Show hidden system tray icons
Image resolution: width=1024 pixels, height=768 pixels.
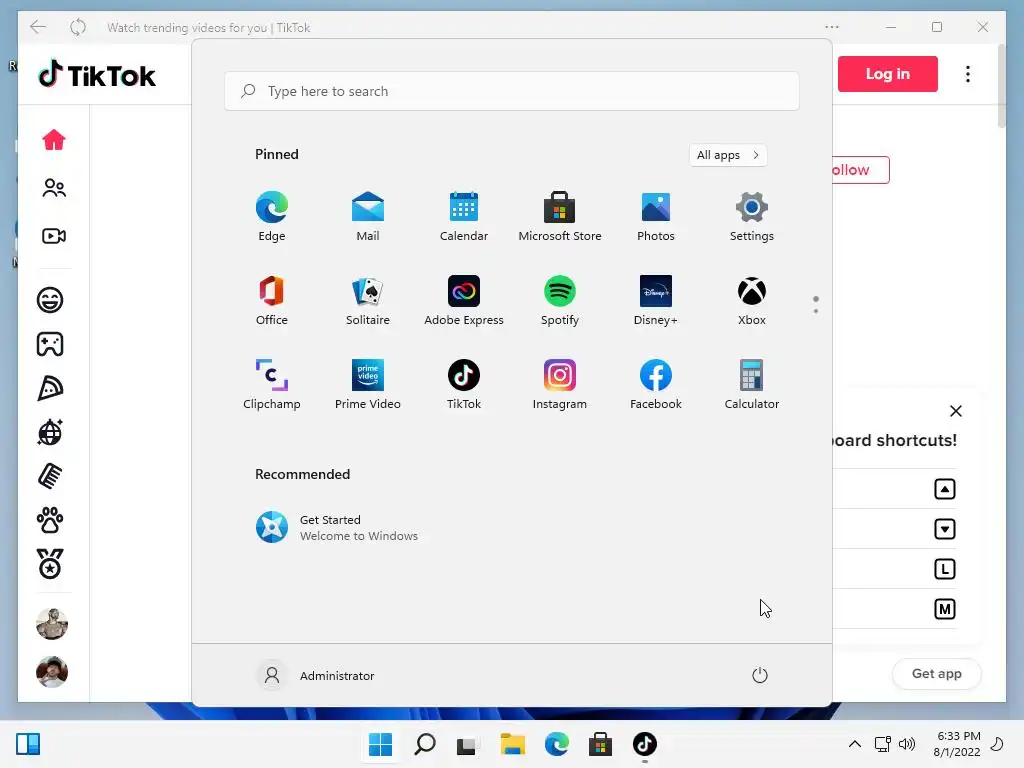(x=854, y=744)
